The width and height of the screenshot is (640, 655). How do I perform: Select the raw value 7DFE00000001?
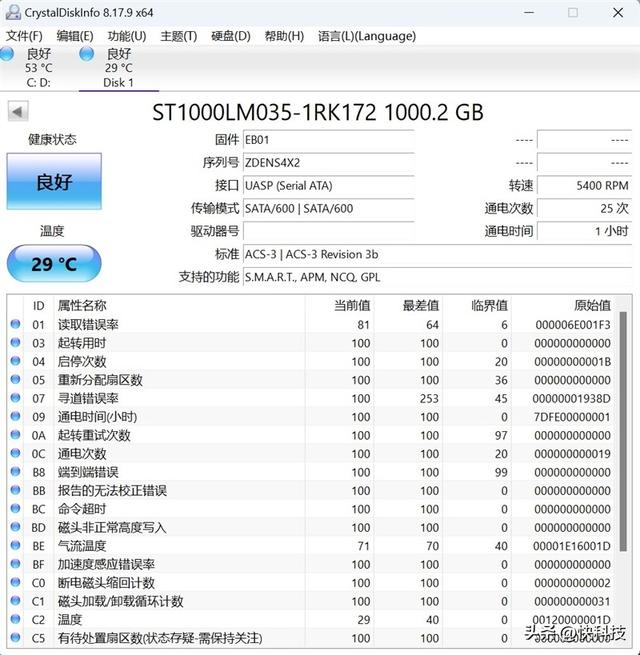pyautogui.click(x=572, y=417)
